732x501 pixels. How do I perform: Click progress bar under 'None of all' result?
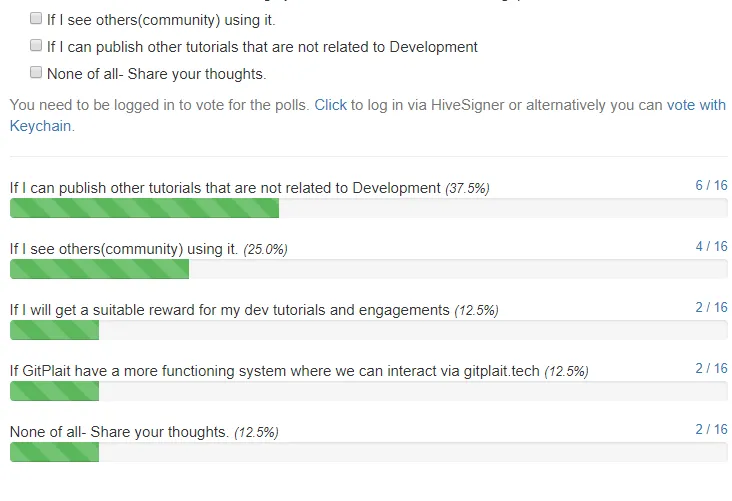[x=55, y=452]
